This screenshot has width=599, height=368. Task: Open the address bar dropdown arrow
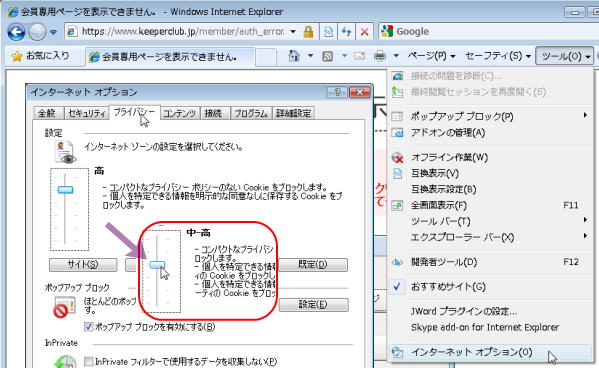pos(293,32)
